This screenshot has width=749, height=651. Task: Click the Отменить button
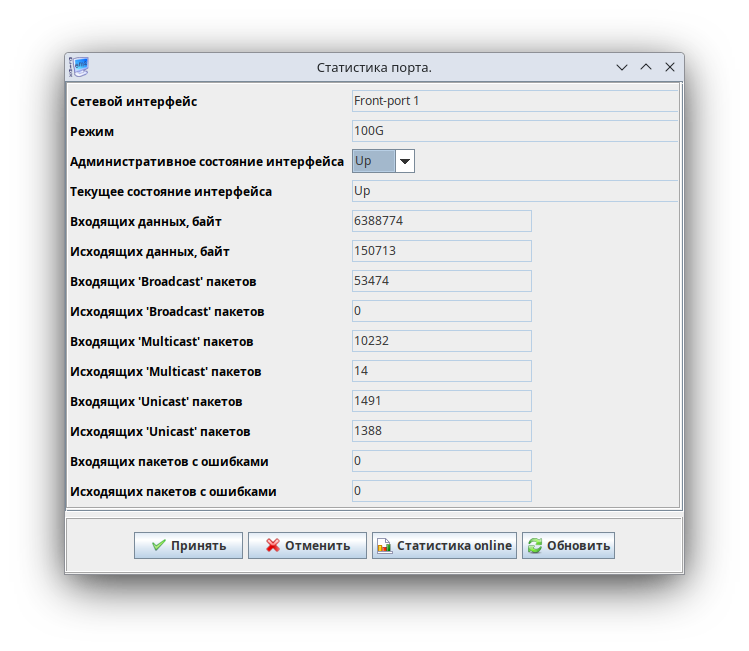tap(307, 545)
